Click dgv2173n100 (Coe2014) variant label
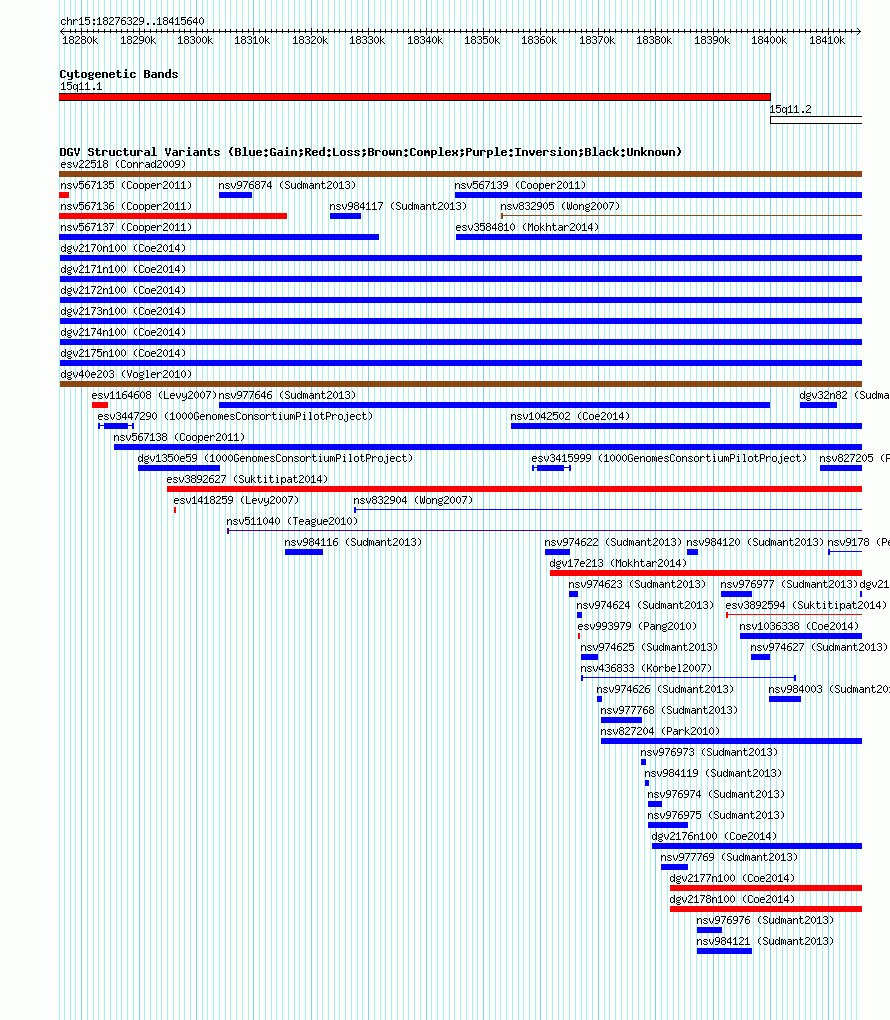Screen dimensions: 890x1020 coord(123,312)
